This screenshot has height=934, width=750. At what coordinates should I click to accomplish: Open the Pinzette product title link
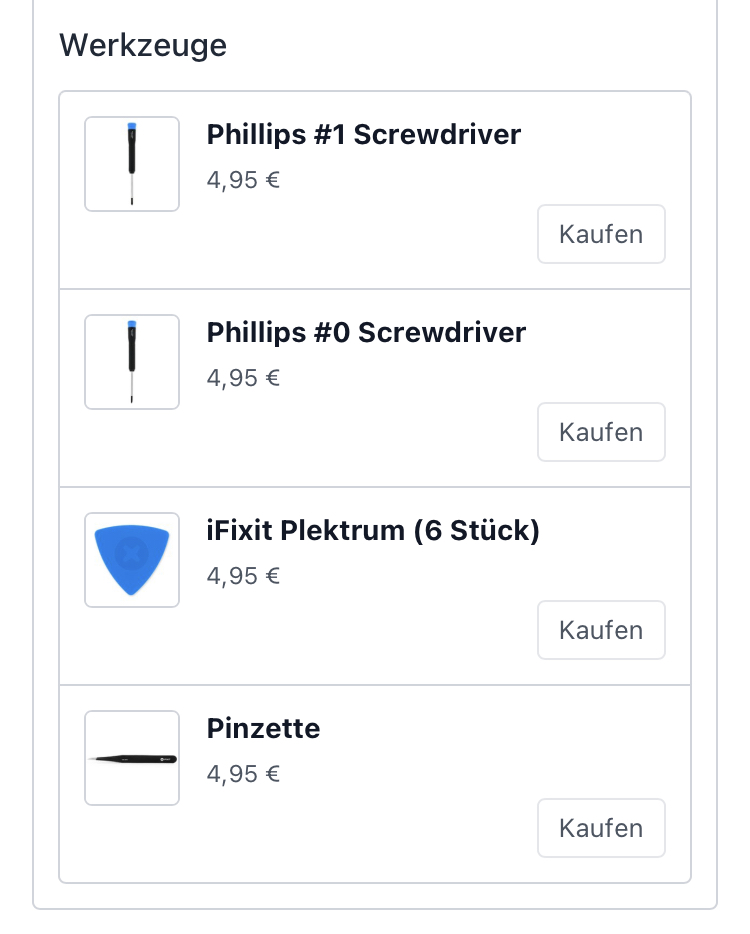point(263,729)
